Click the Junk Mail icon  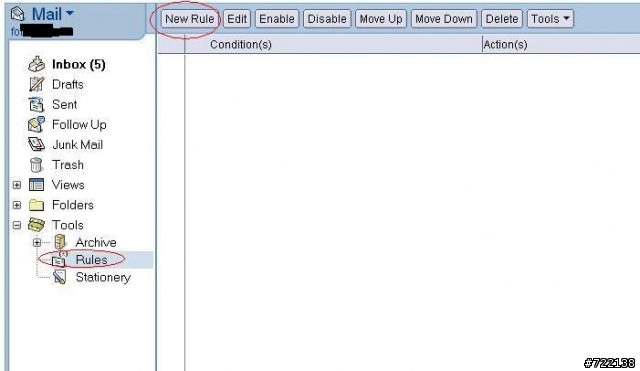pyautogui.click(x=36, y=144)
